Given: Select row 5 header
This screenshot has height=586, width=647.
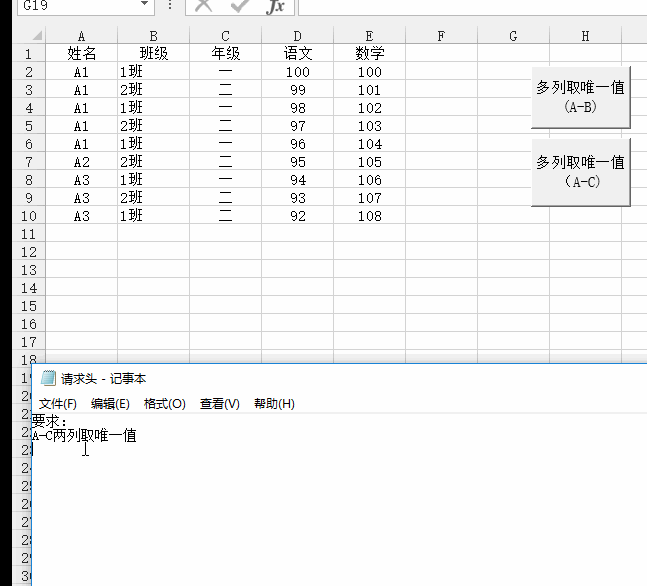Looking at the screenshot, I should tap(28, 125).
